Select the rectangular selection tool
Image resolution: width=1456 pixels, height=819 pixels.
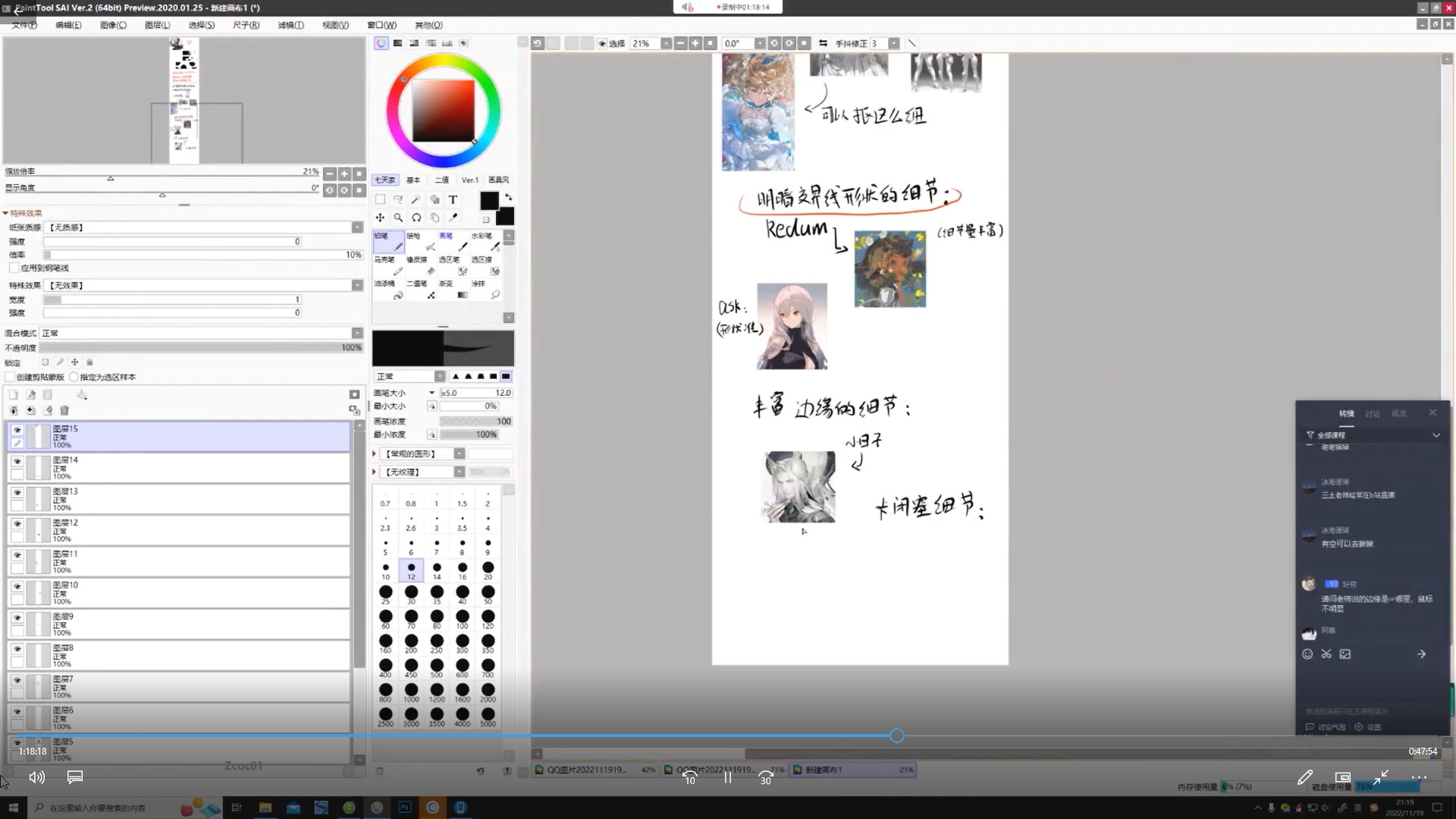380,199
